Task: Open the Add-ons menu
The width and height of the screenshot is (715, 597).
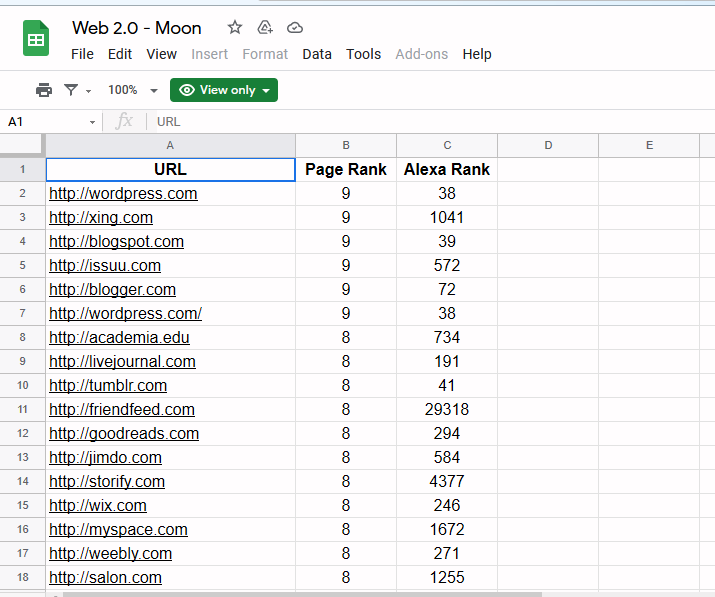Action: pyautogui.click(x=422, y=54)
